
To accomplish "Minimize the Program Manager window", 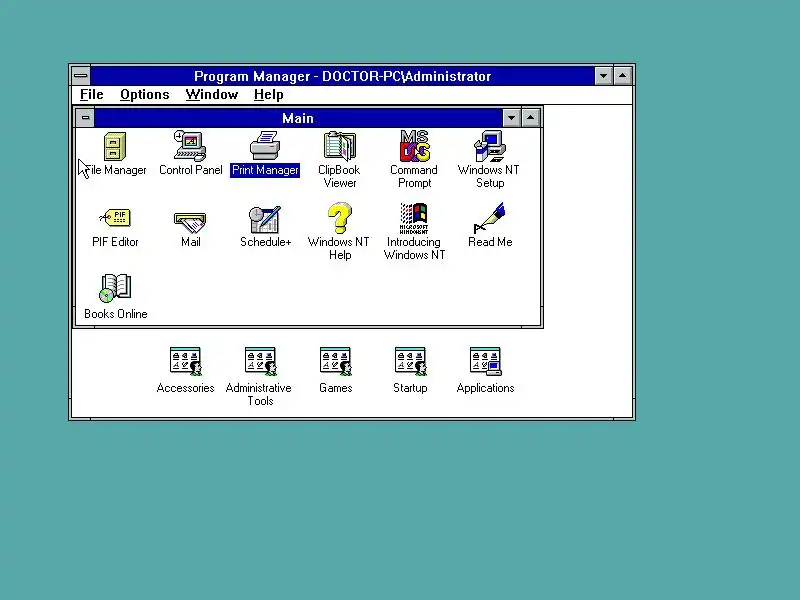I will pyautogui.click(x=604, y=76).
